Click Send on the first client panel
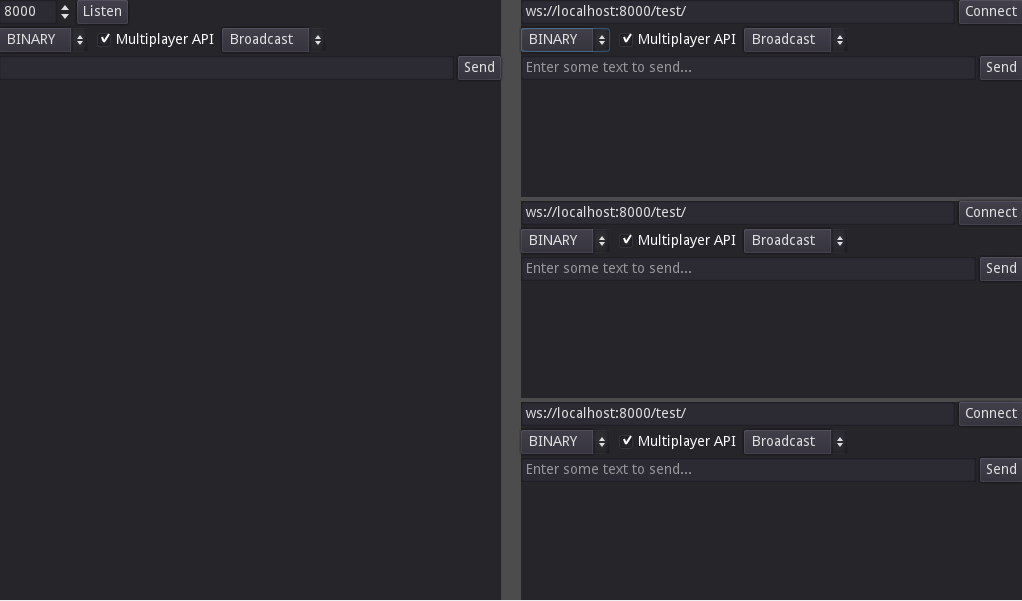Viewport: 1022px width, 601px height. click(x=1000, y=67)
